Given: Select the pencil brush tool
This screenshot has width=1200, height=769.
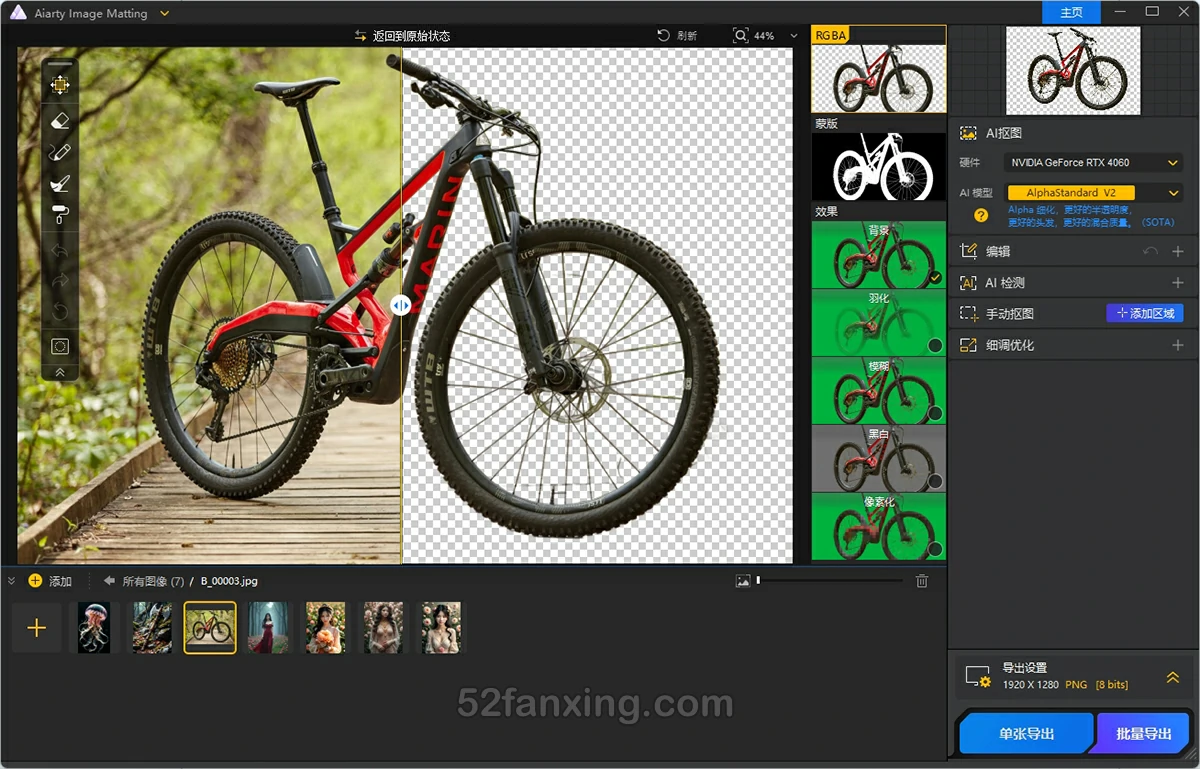Looking at the screenshot, I should tap(60, 152).
